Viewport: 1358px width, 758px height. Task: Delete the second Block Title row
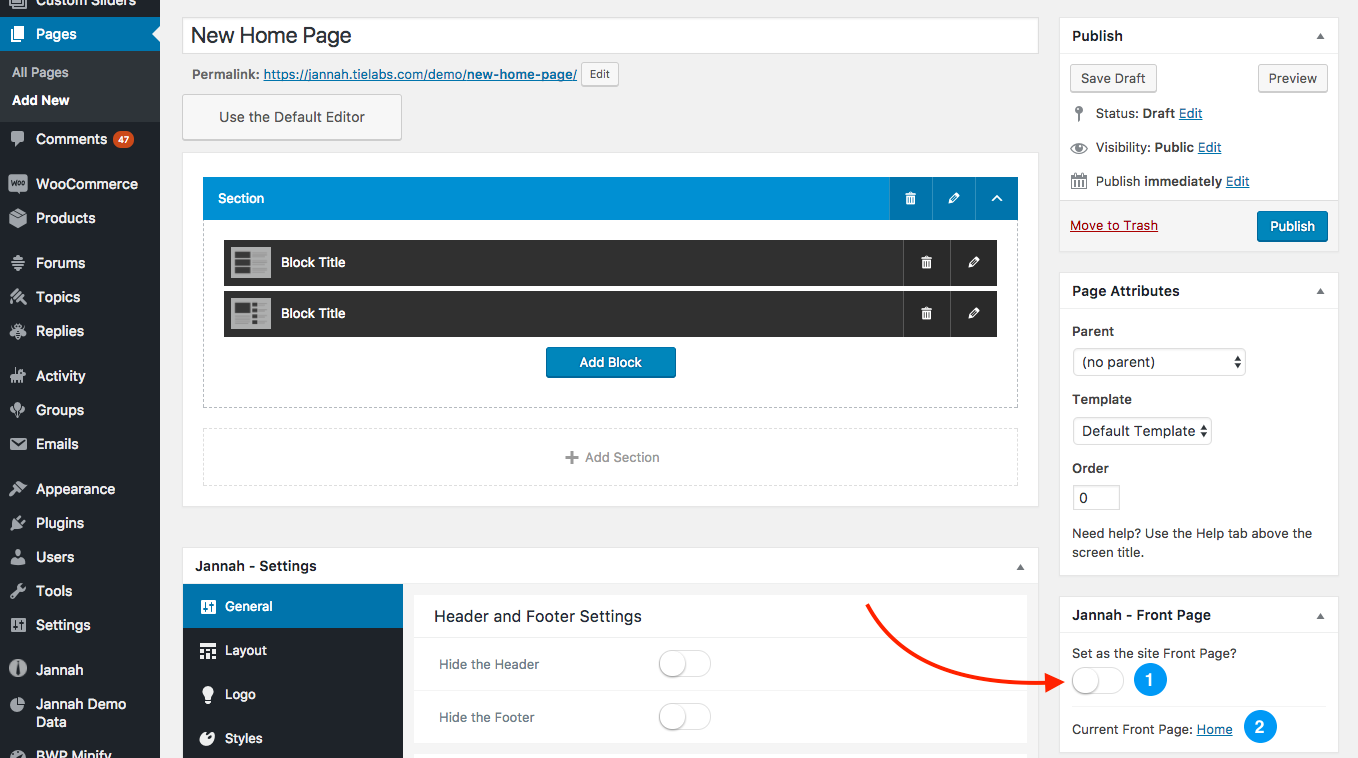(x=926, y=313)
